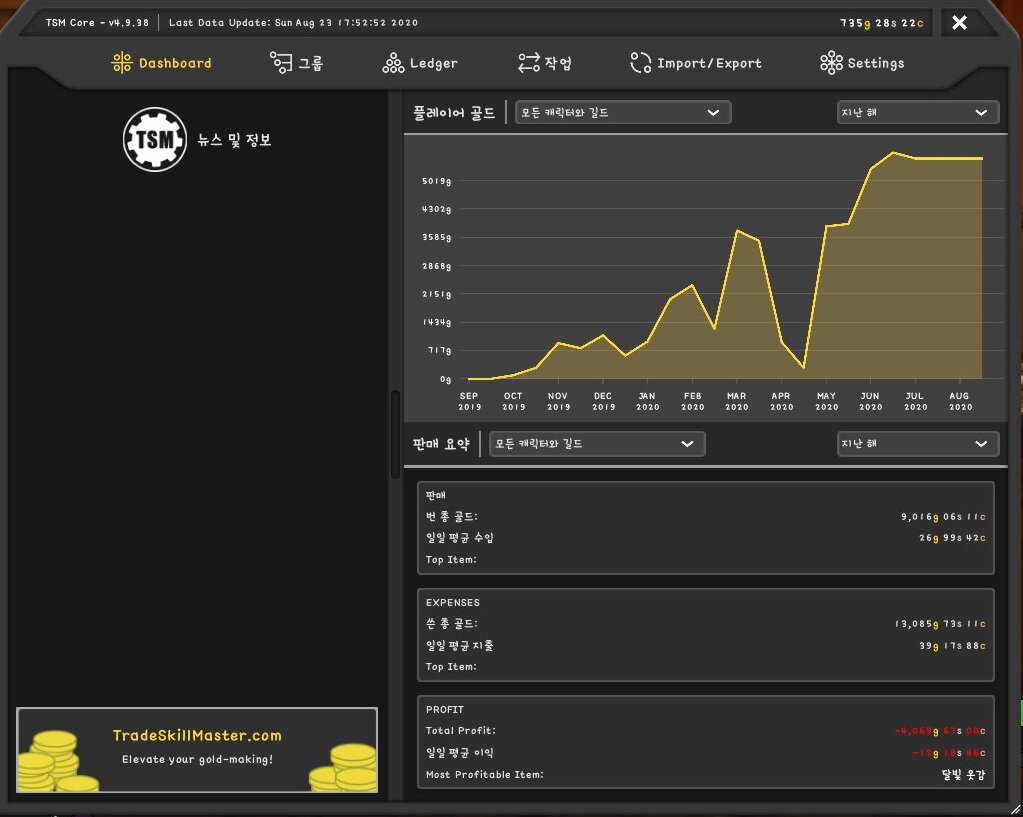Click the left panel vertical scrollbar handle
Image resolution: width=1023 pixels, height=817 pixels.
395,434
